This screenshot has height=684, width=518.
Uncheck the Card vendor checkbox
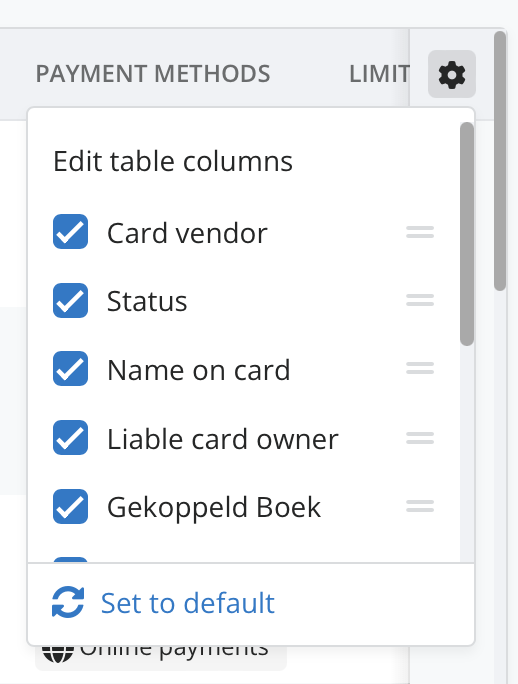point(70,232)
